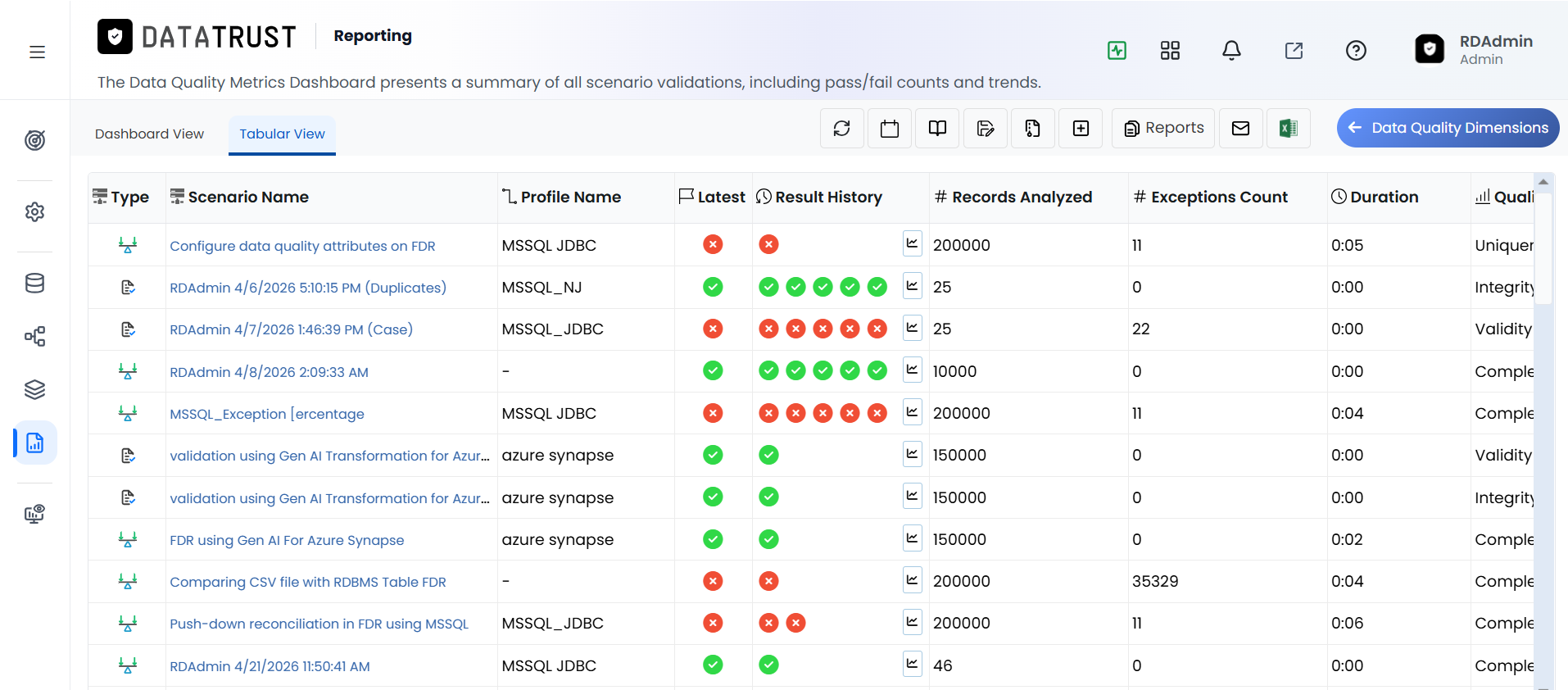Click the email envelope toolbar button
This screenshot has width=1568, height=690.
click(1241, 128)
